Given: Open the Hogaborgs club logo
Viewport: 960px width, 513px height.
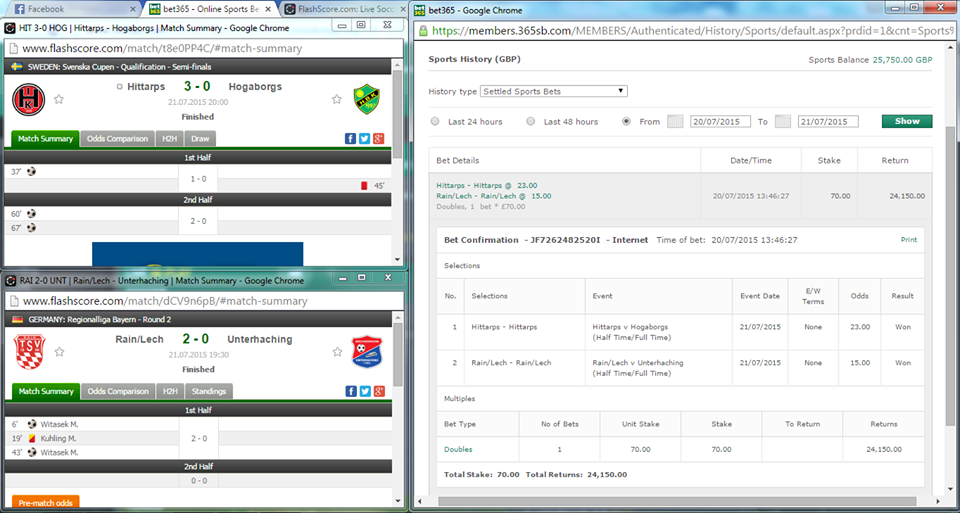Looking at the screenshot, I should 367,99.
